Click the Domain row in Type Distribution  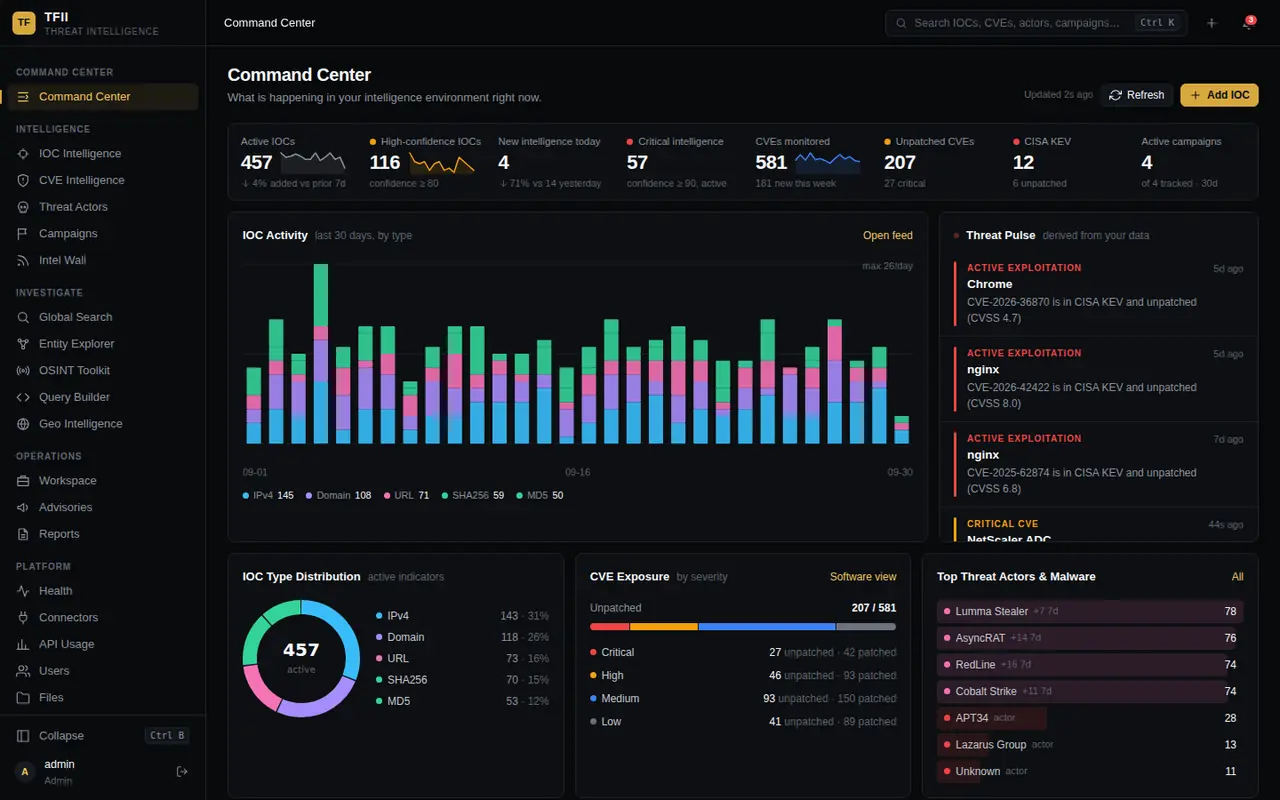[462, 637]
